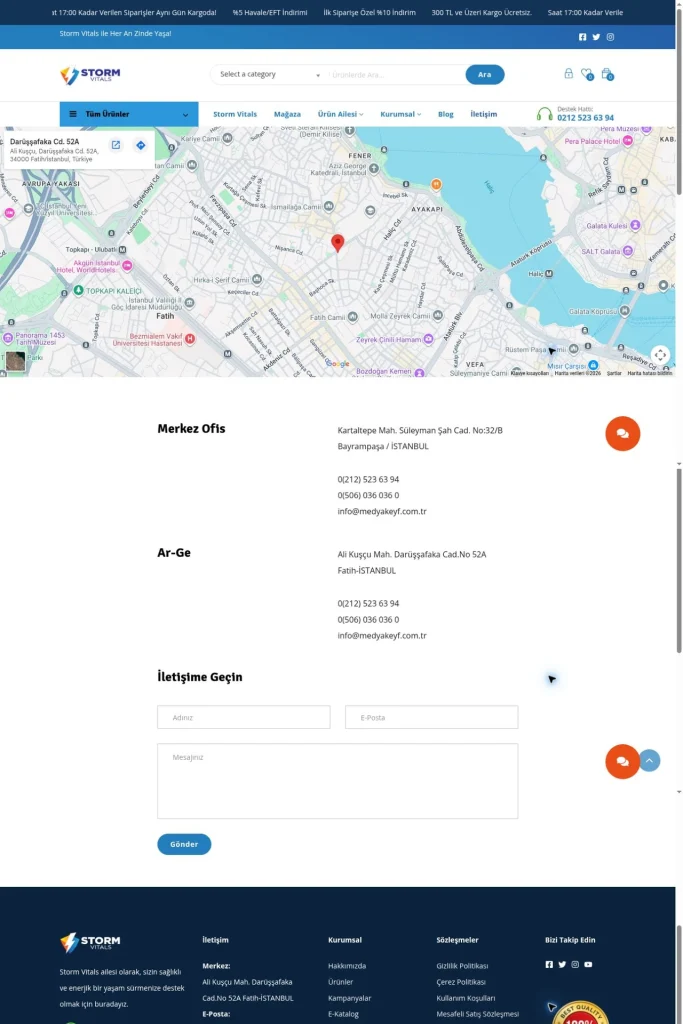Open the İletişim menu item
This screenshot has width=683, height=1024.
click(484, 114)
